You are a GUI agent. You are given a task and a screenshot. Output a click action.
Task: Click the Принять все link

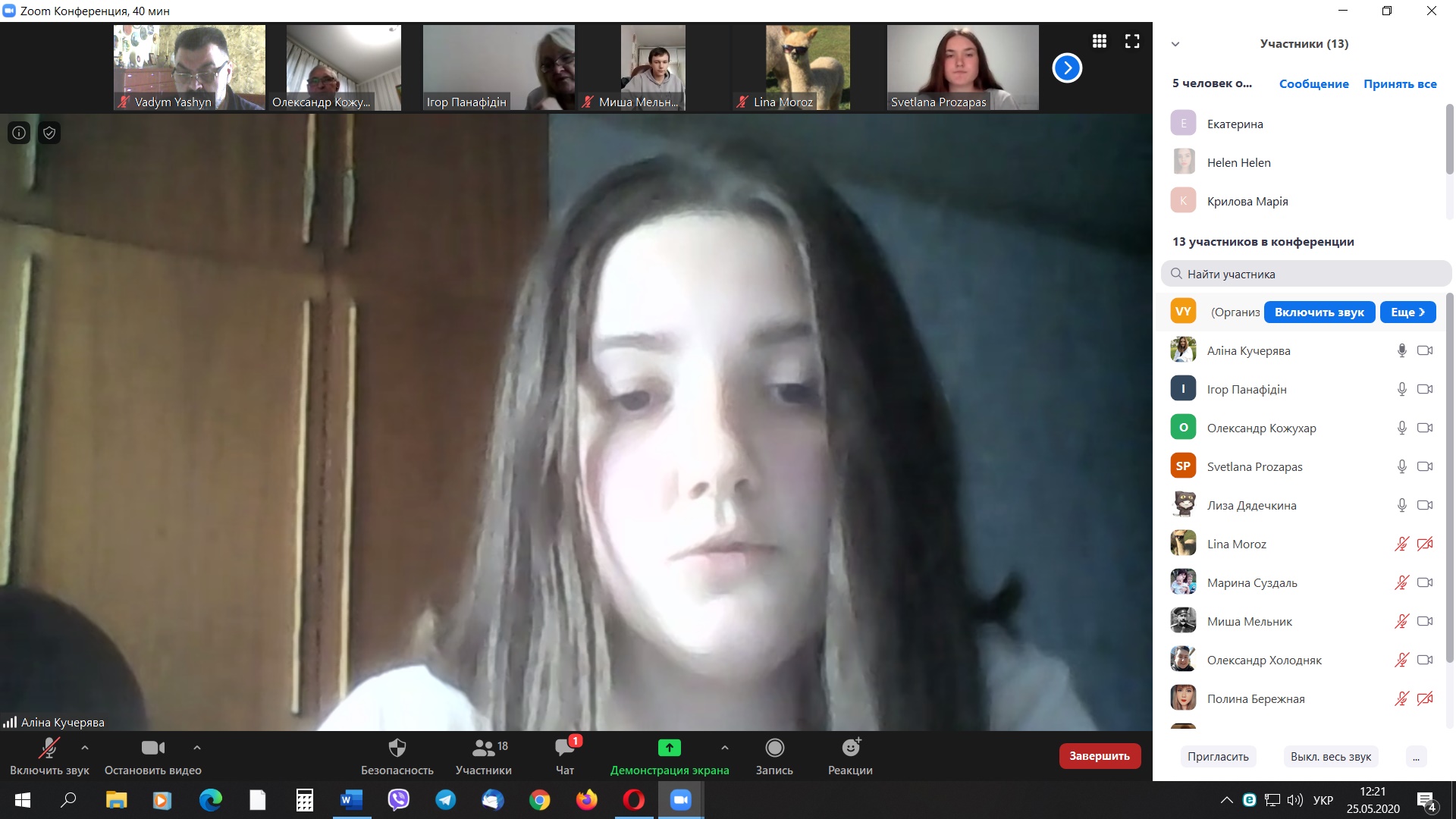click(1400, 84)
